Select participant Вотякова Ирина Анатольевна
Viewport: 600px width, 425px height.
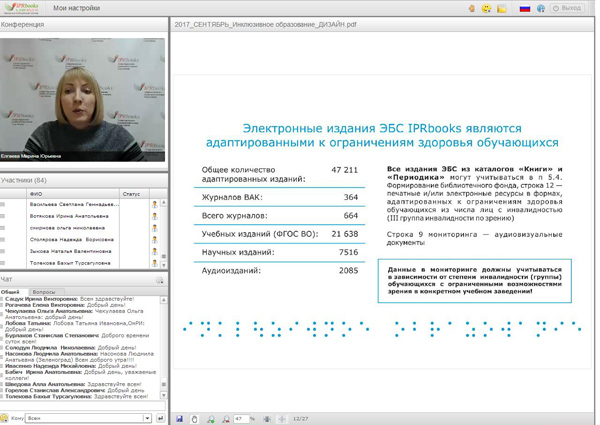coord(69,216)
